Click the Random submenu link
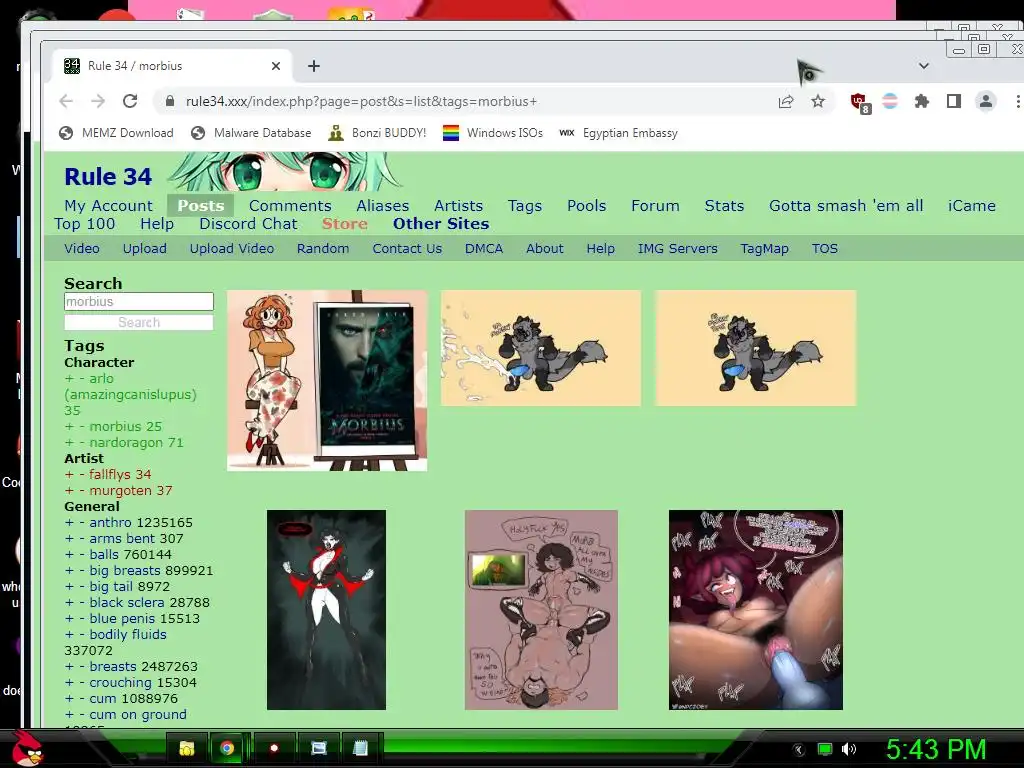1024x768 pixels. pyautogui.click(x=323, y=249)
